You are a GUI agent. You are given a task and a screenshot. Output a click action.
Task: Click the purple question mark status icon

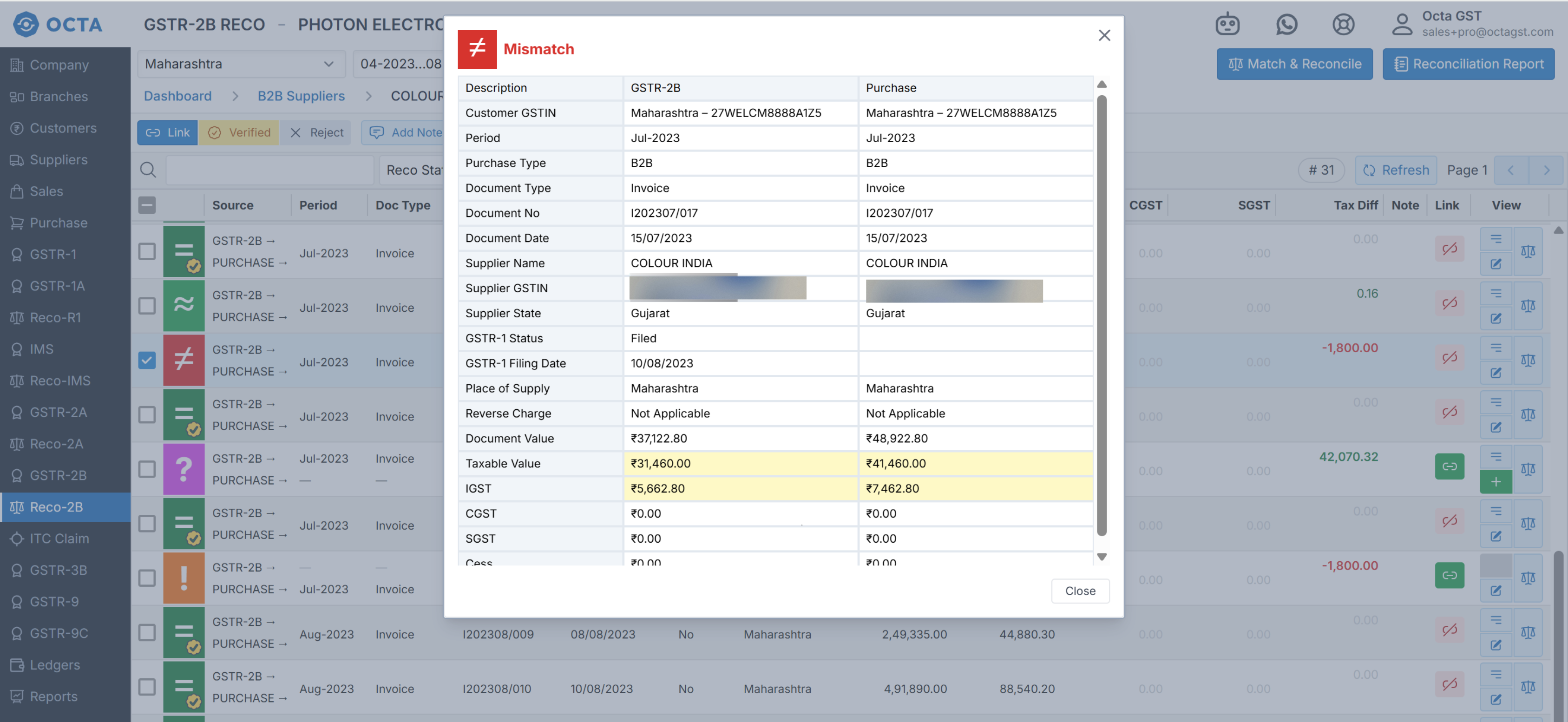[184, 469]
